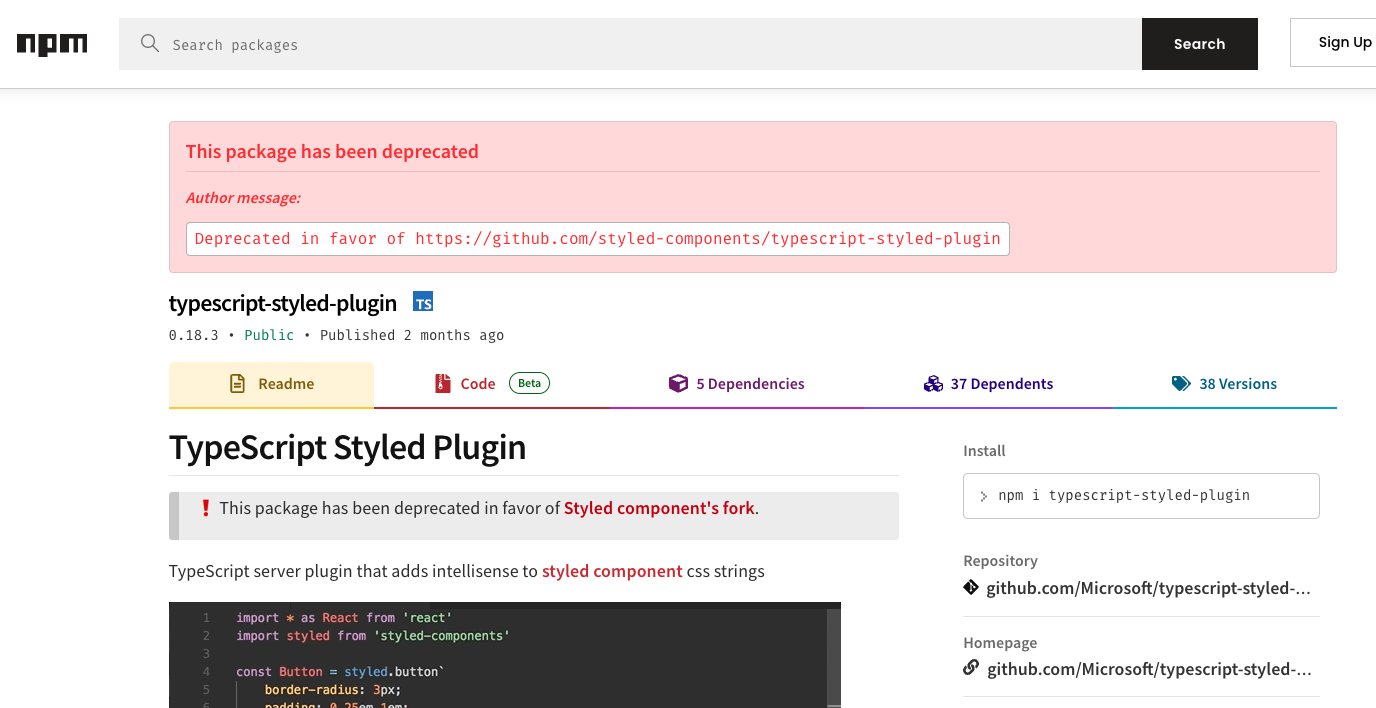Open the styled component link
Viewport: 1376px width, 708px height.
(x=612, y=572)
